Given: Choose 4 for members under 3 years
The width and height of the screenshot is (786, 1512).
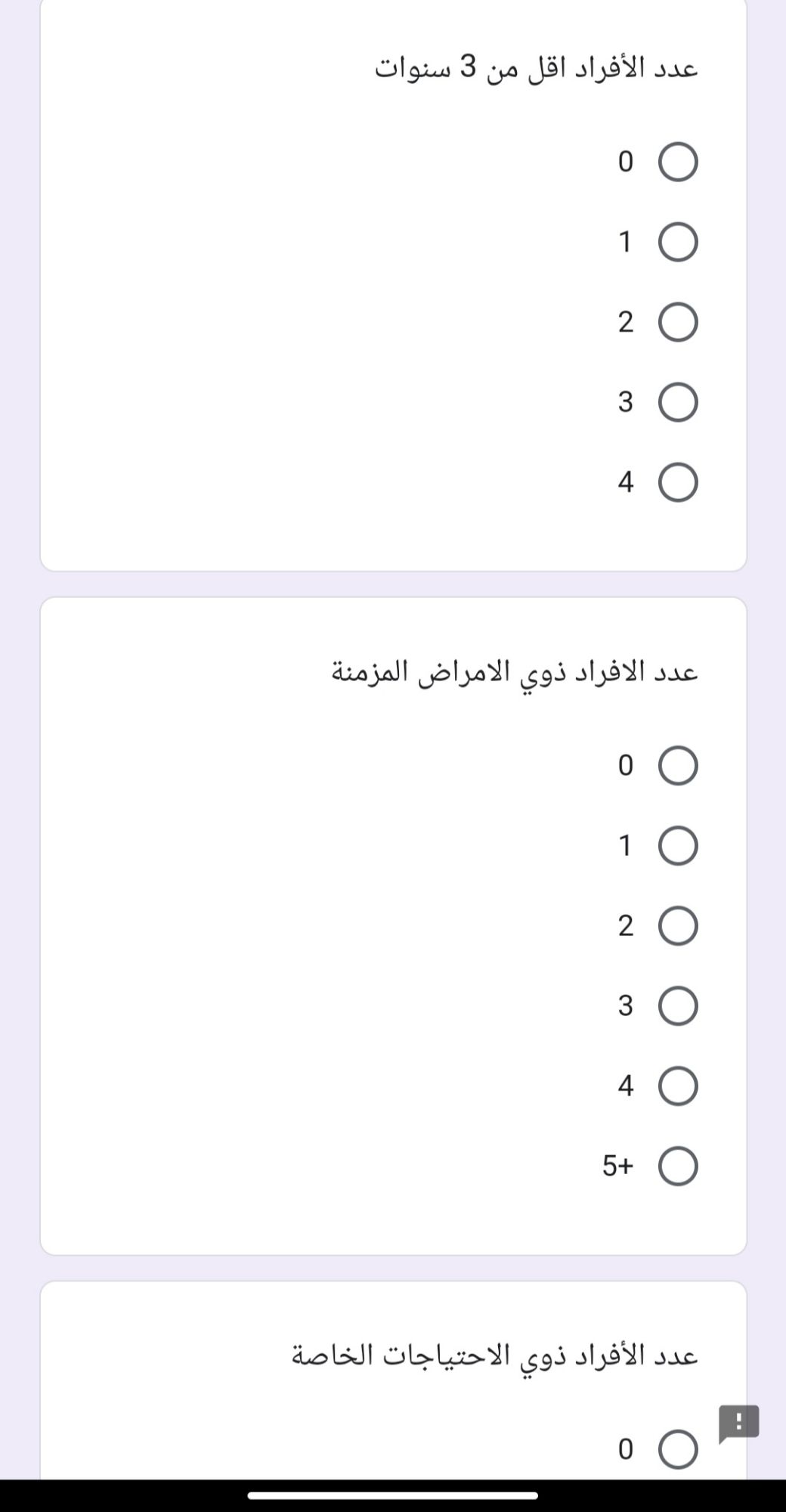Looking at the screenshot, I should [678, 482].
